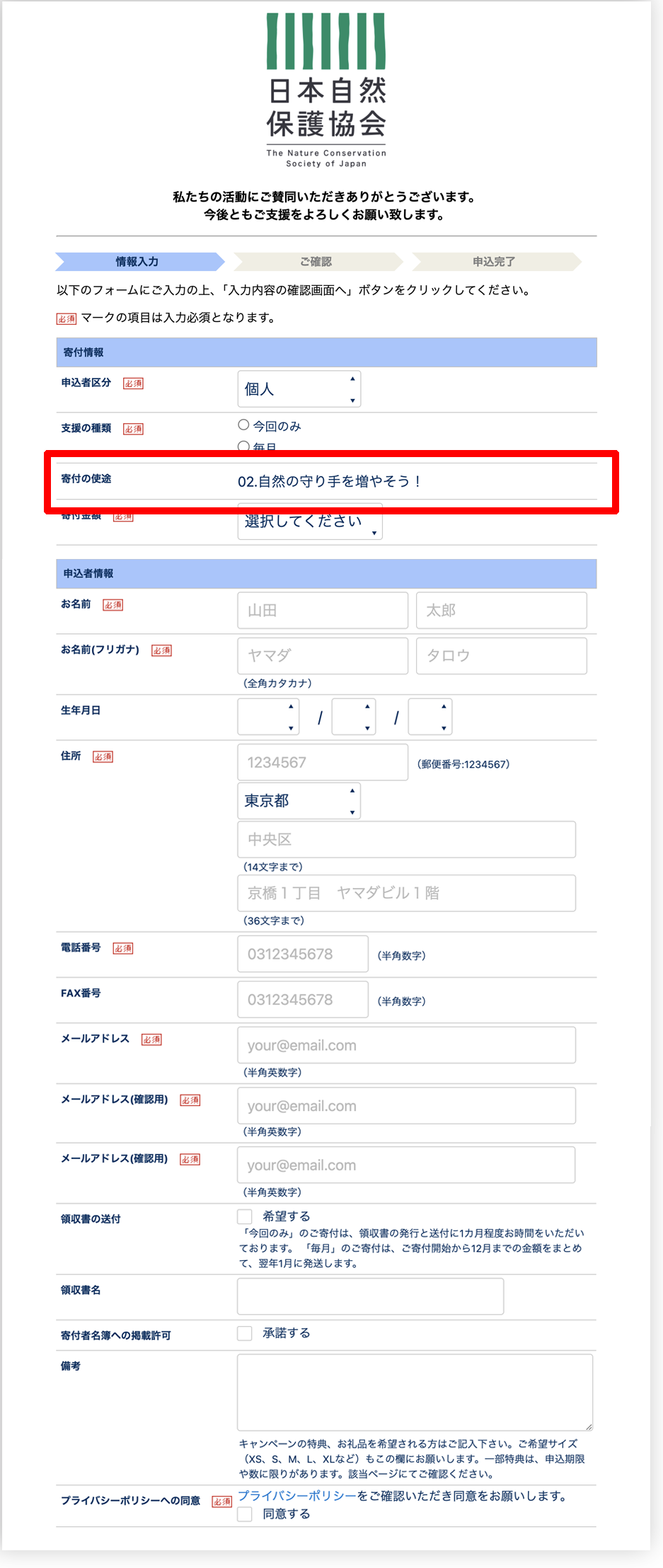Image resolution: width=663 pixels, height=1568 pixels.
Task: Open the プライバシーポリシー link
Action: [x=296, y=1496]
